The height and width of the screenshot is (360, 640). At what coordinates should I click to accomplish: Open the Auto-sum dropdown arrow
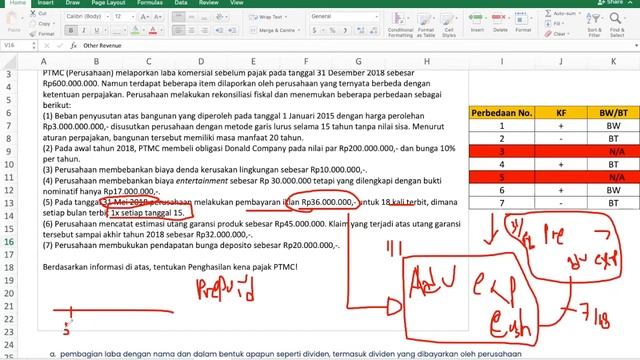(579, 13)
